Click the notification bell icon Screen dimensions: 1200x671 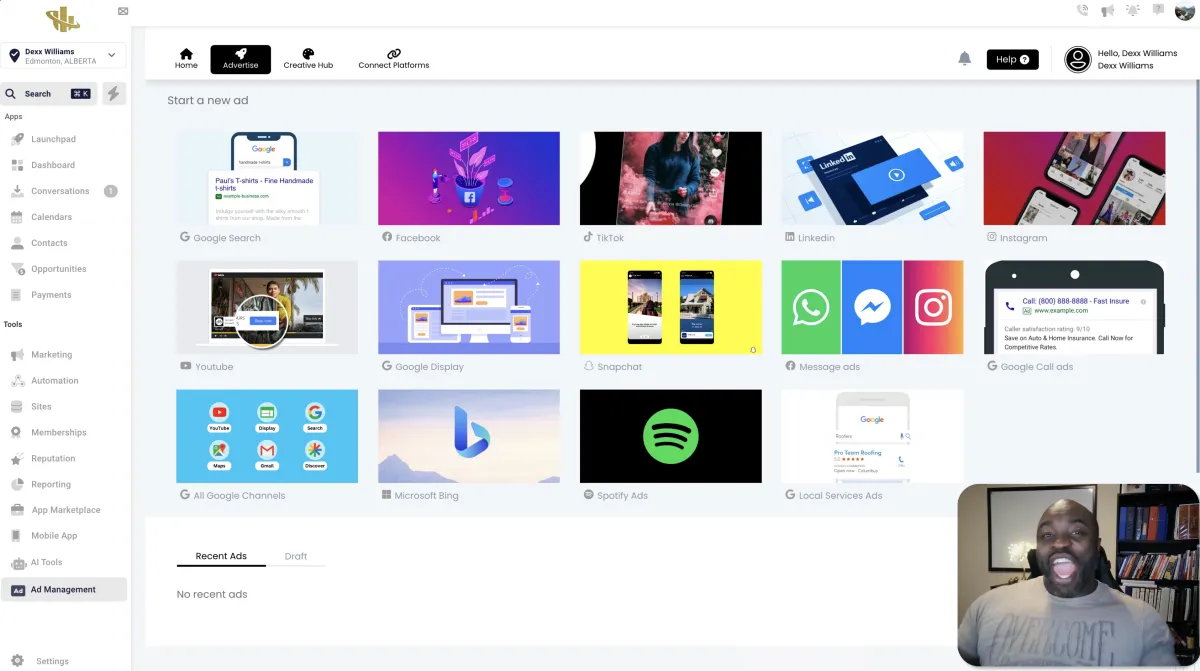coord(964,59)
